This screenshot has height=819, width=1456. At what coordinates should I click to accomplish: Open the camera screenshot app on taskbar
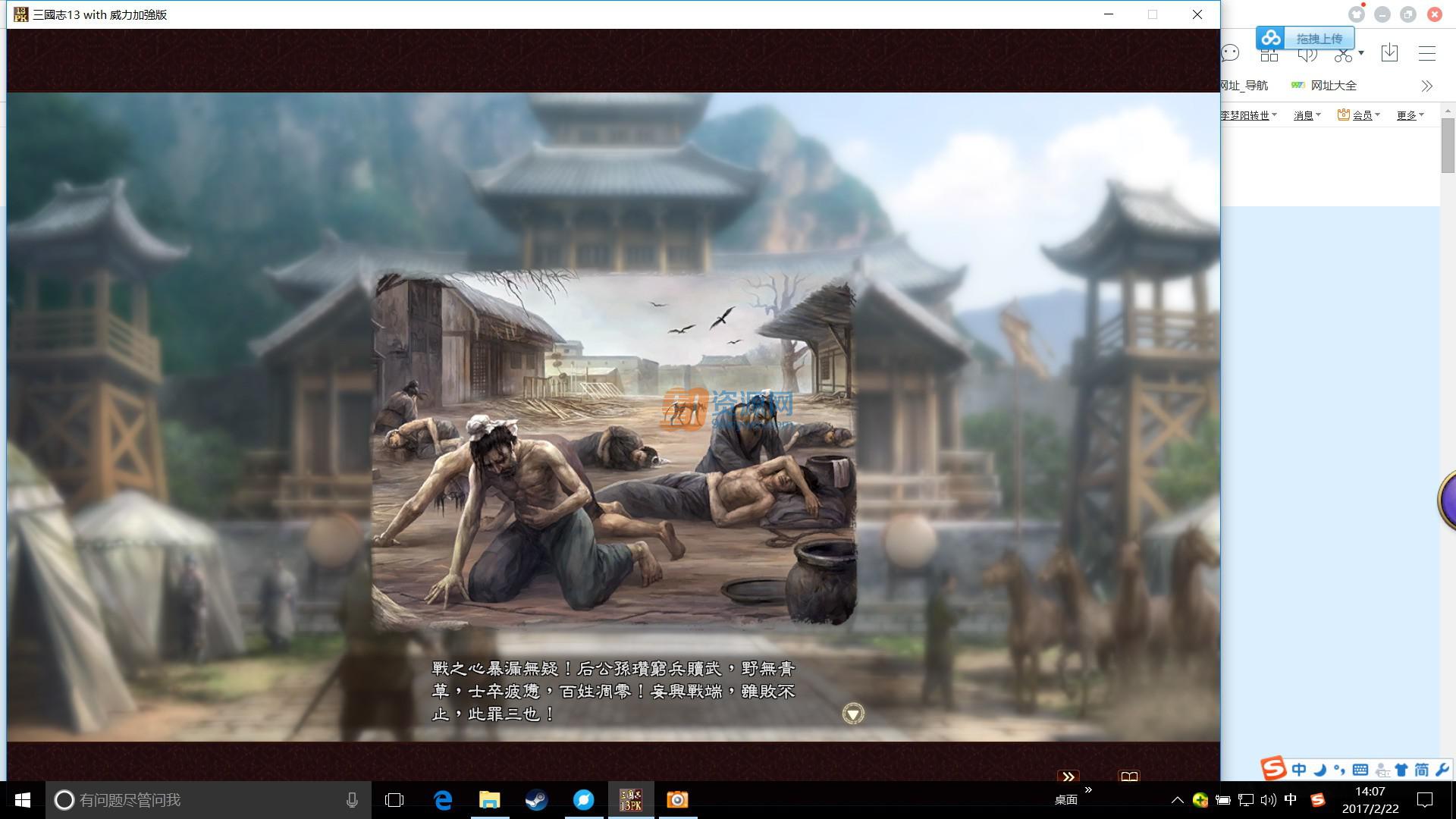(678, 800)
